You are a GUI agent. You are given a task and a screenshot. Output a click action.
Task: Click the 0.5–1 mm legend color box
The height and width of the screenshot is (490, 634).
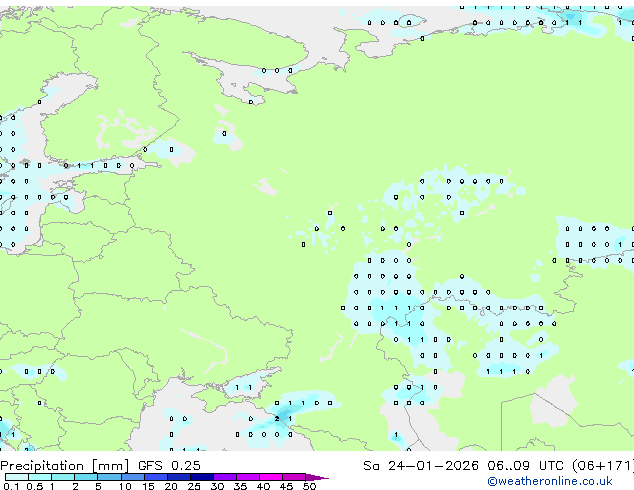point(40,477)
